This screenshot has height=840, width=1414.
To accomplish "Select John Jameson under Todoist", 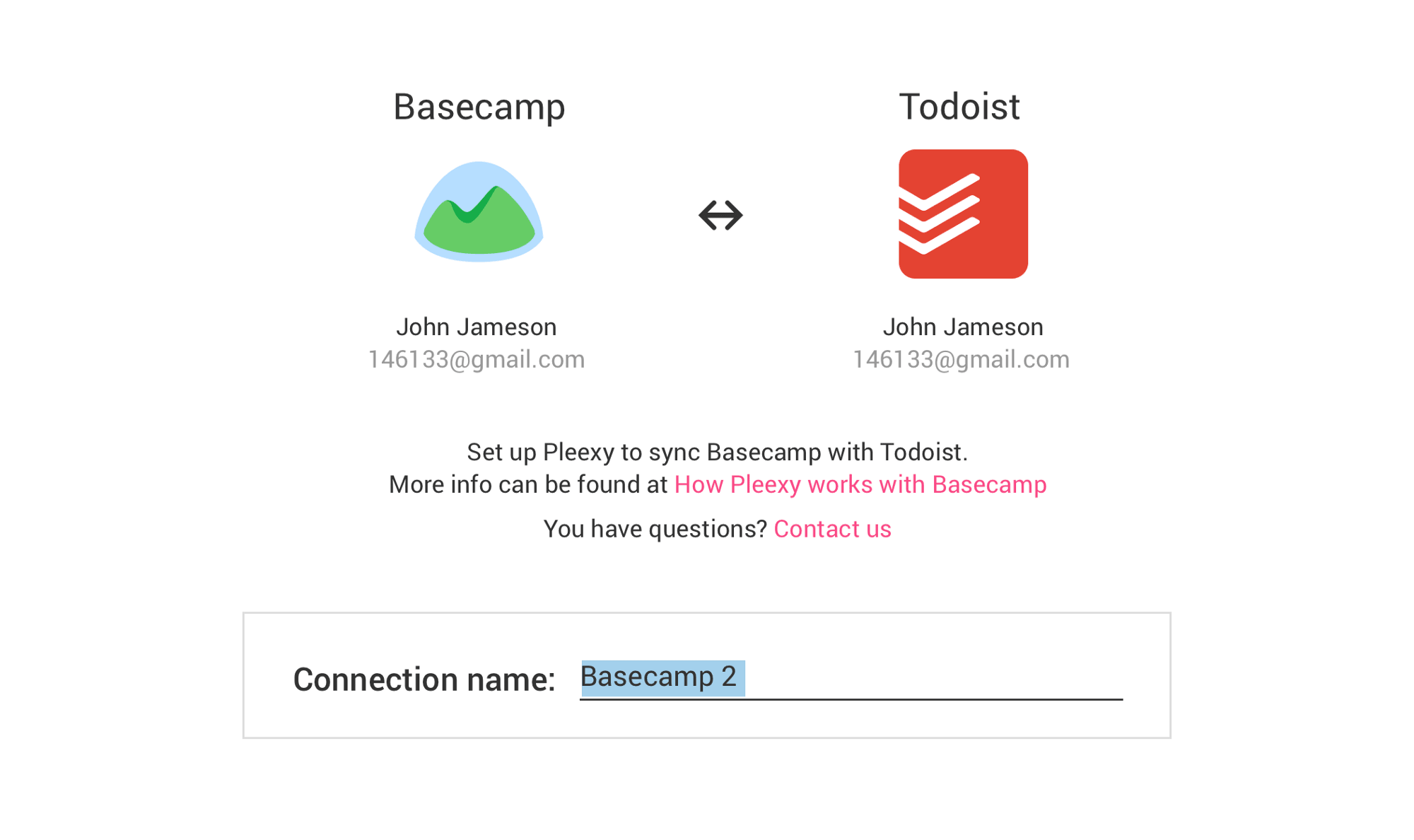I will pos(964,327).
